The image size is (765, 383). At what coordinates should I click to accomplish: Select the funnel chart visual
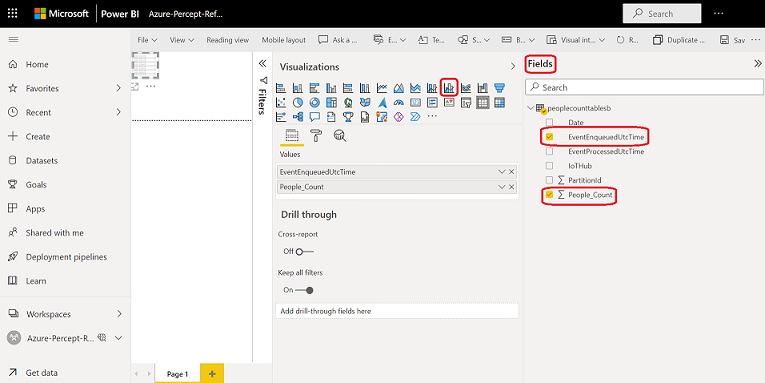coord(499,88)
